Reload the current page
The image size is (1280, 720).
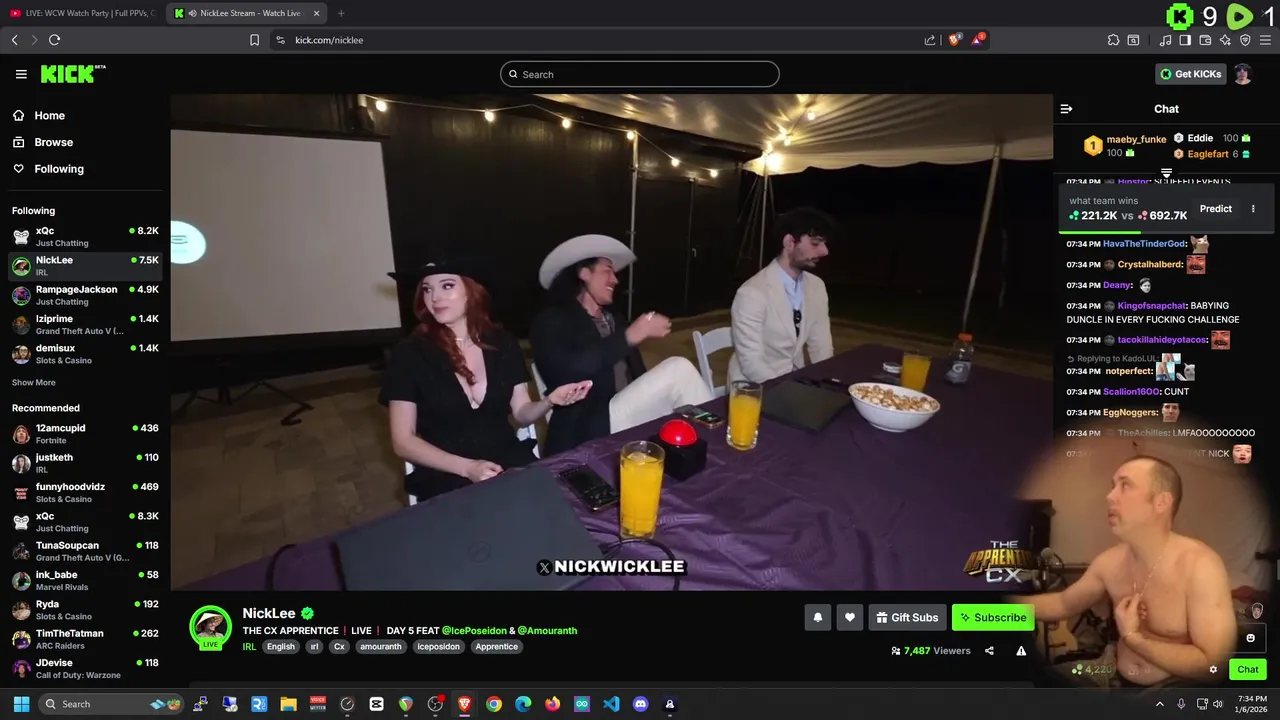[54, 40]
